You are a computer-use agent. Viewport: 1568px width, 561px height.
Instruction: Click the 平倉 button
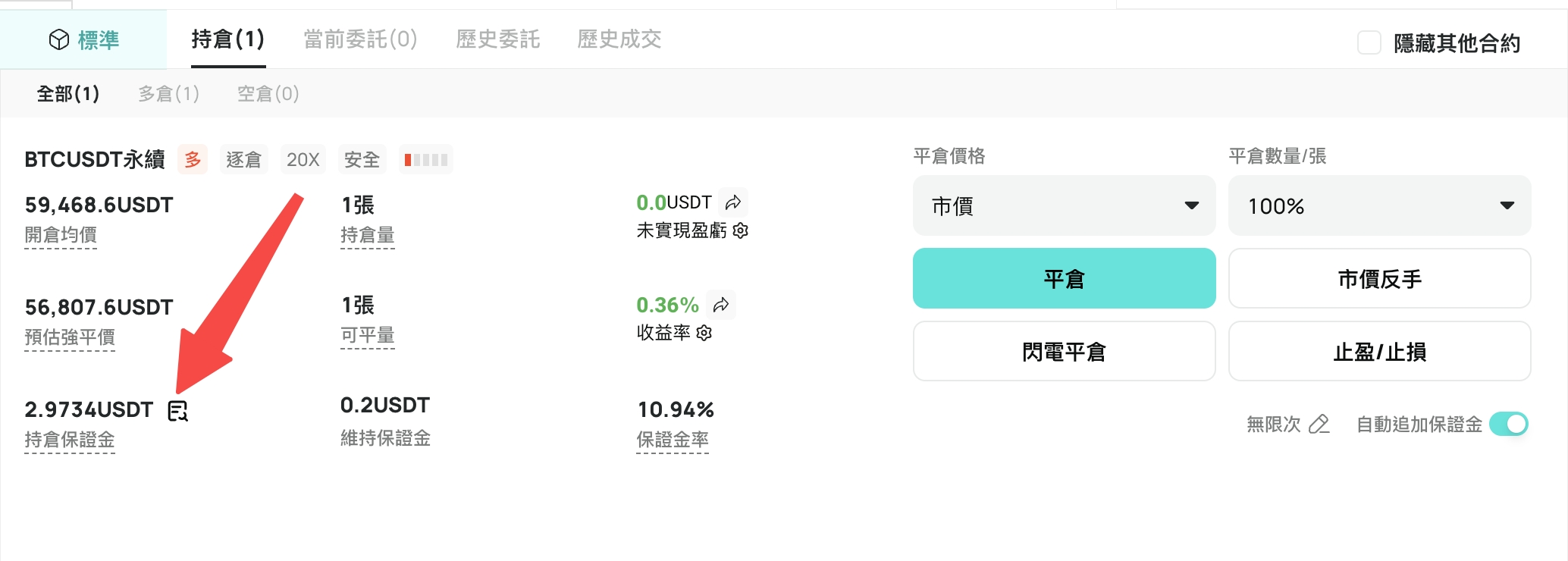pos(1064,278)
